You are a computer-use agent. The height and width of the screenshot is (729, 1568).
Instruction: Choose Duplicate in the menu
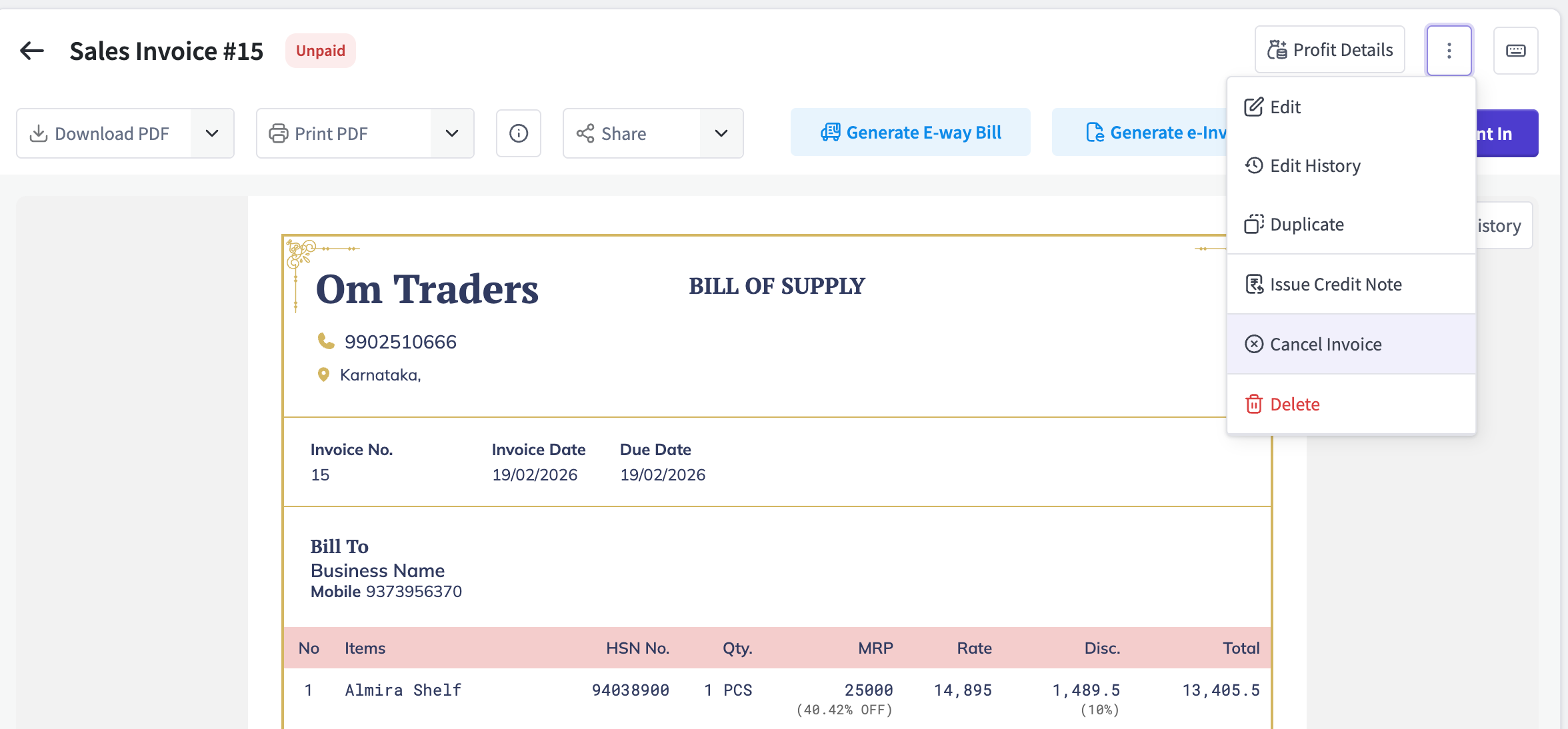pos(1307,225)
